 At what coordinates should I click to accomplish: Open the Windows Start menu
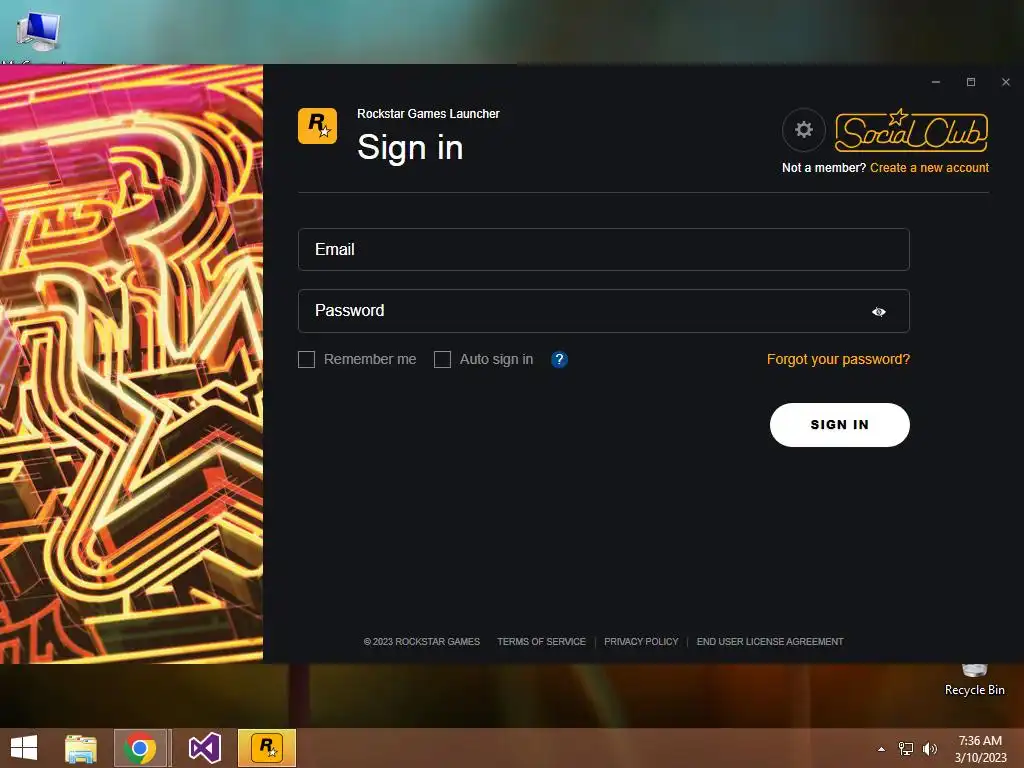(24, 748)
